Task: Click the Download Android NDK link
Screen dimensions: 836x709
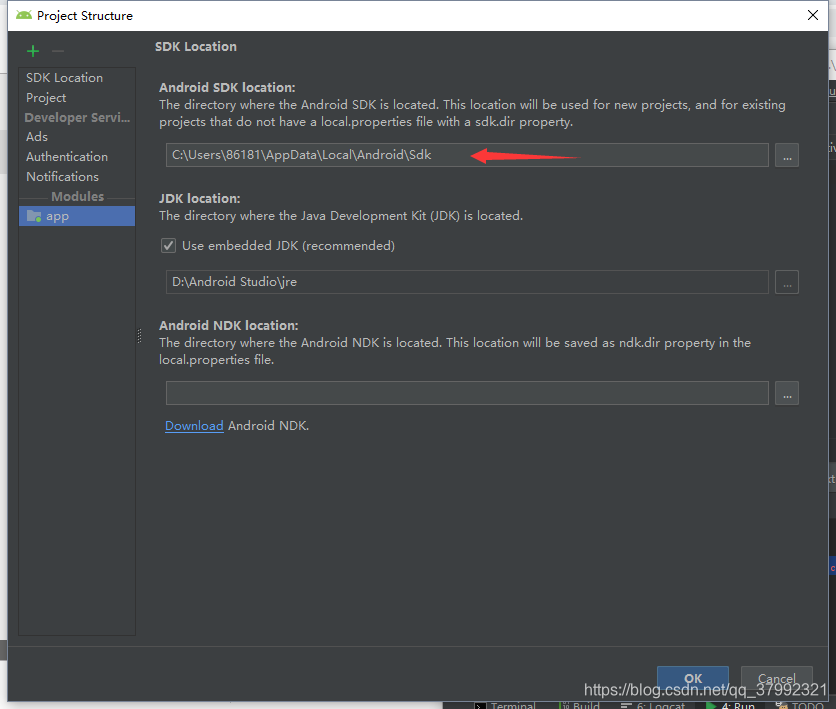Action: pos(194,426)
